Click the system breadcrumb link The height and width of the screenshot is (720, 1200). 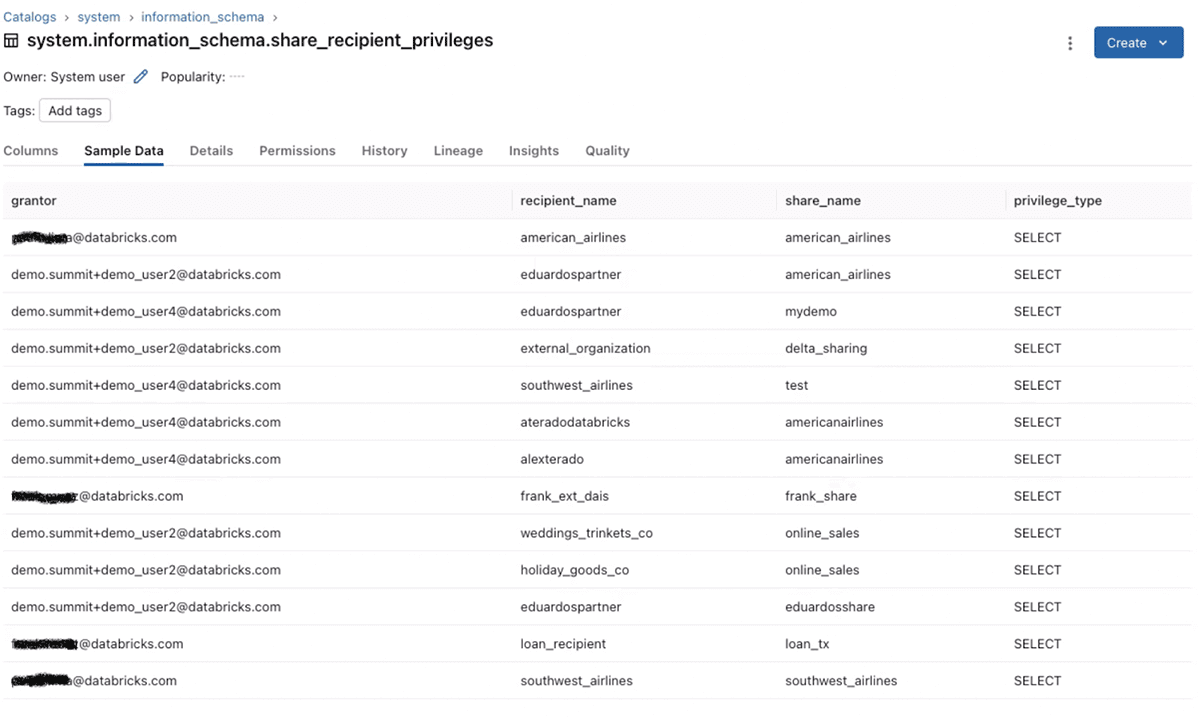[99, 17]
